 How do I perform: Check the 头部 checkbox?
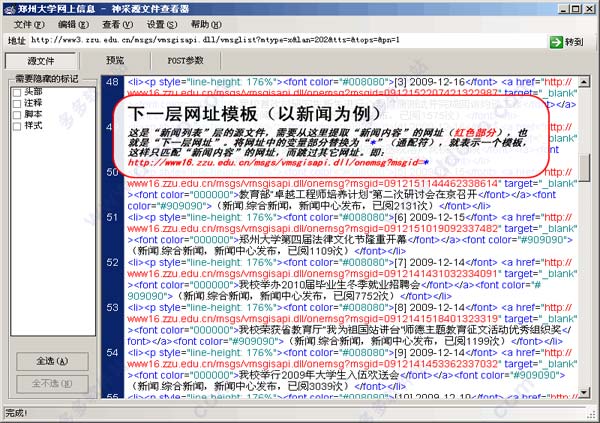point(17,92)
